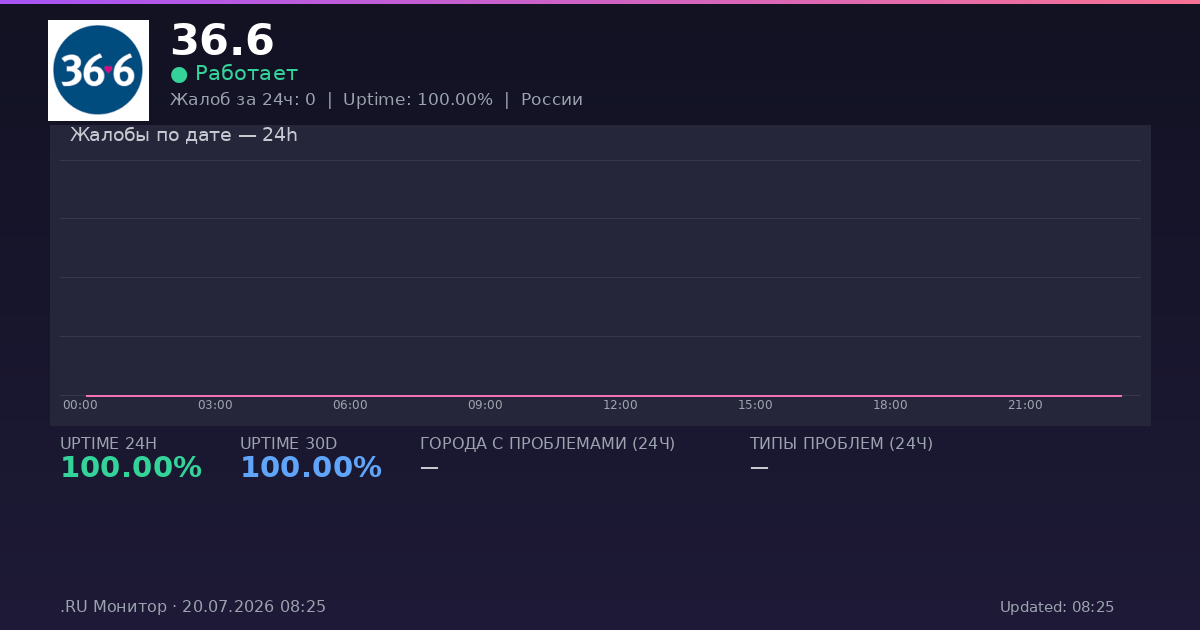1200x630 pixels.
Task: Click the ТИПЫ ПРОБЛЕМ (24Ч) heading
Action: (x=841, y=444)
